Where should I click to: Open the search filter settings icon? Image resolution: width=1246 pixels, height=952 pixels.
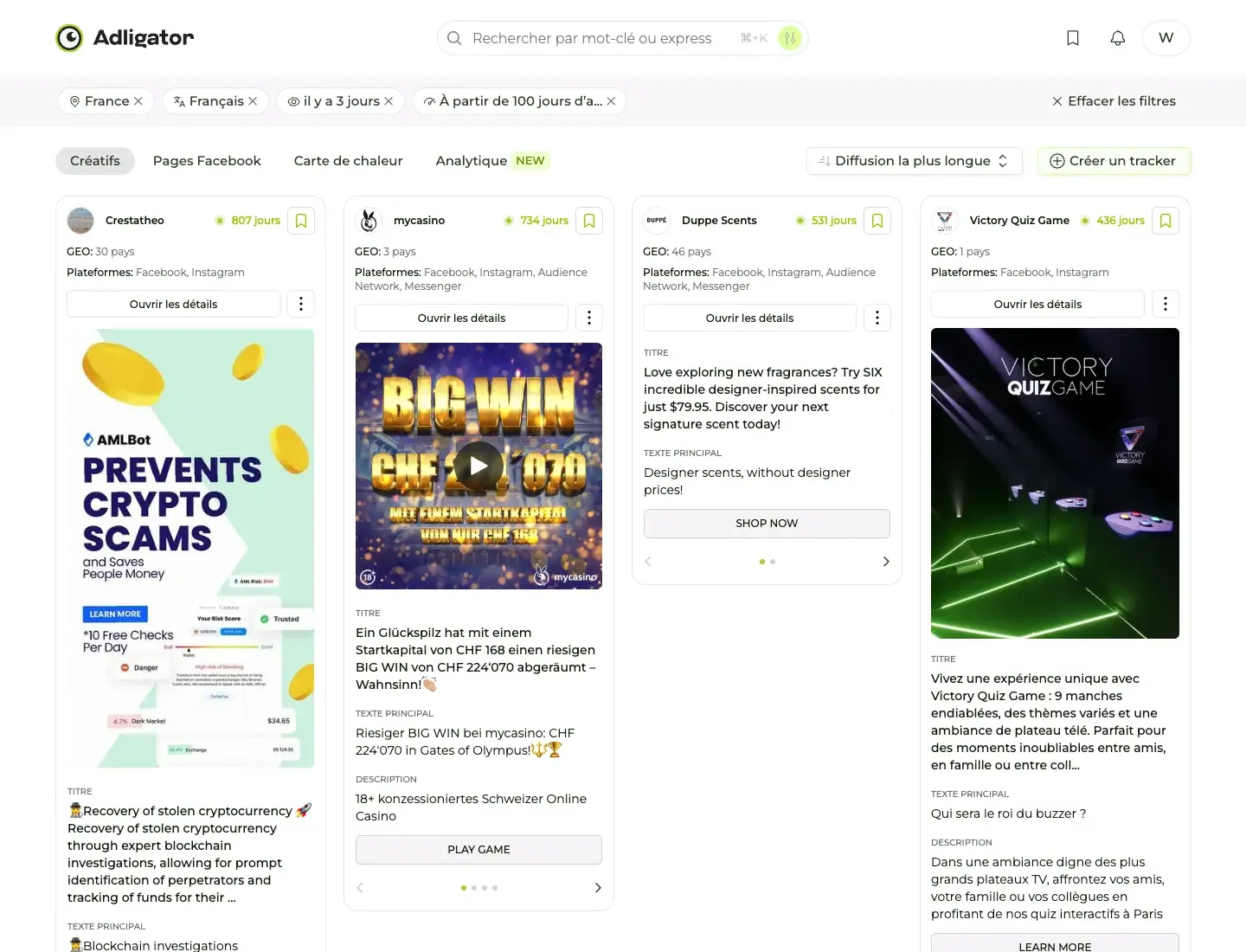point(789,38)
